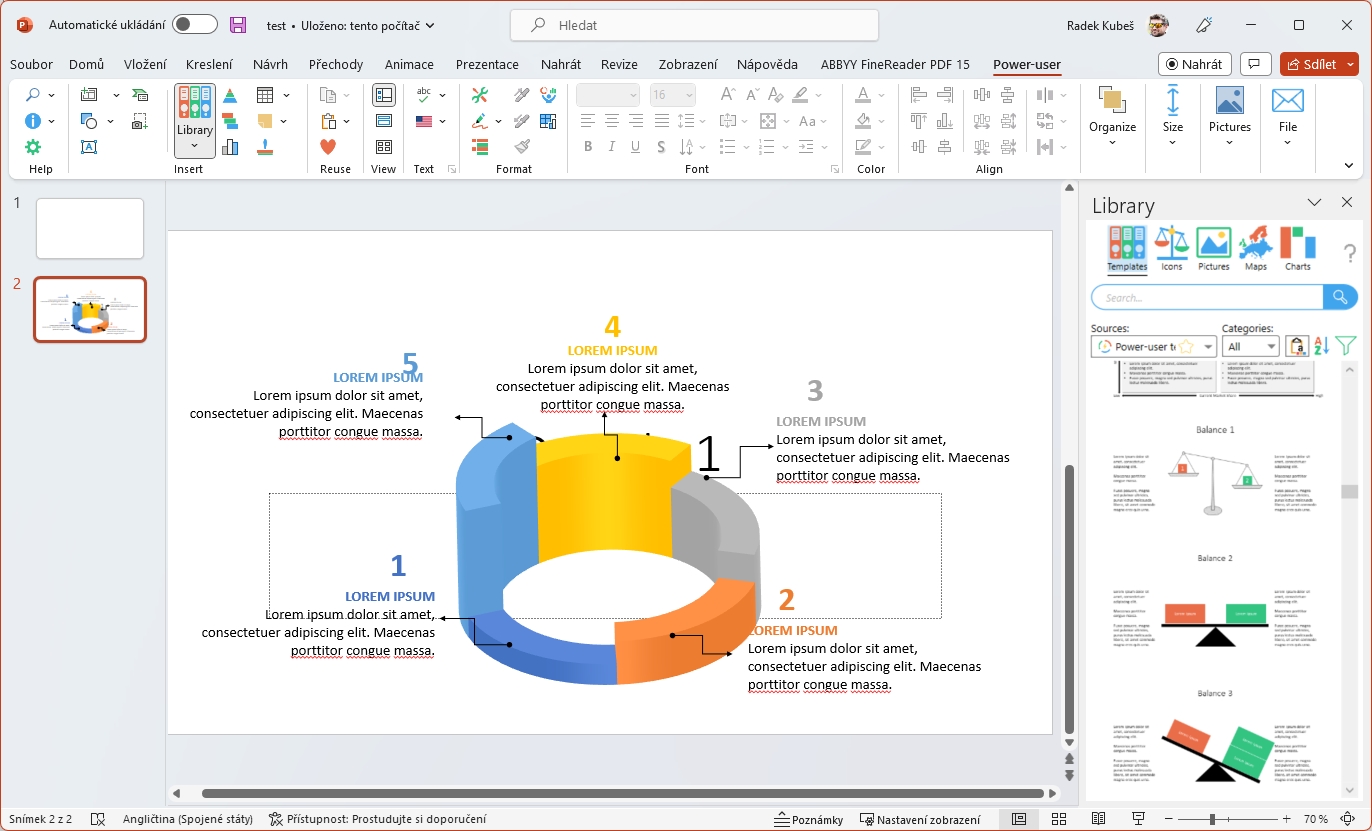
Task: Click the green gear settings icon in Help group
Action: pyautogui.click(x=33, y=147)
